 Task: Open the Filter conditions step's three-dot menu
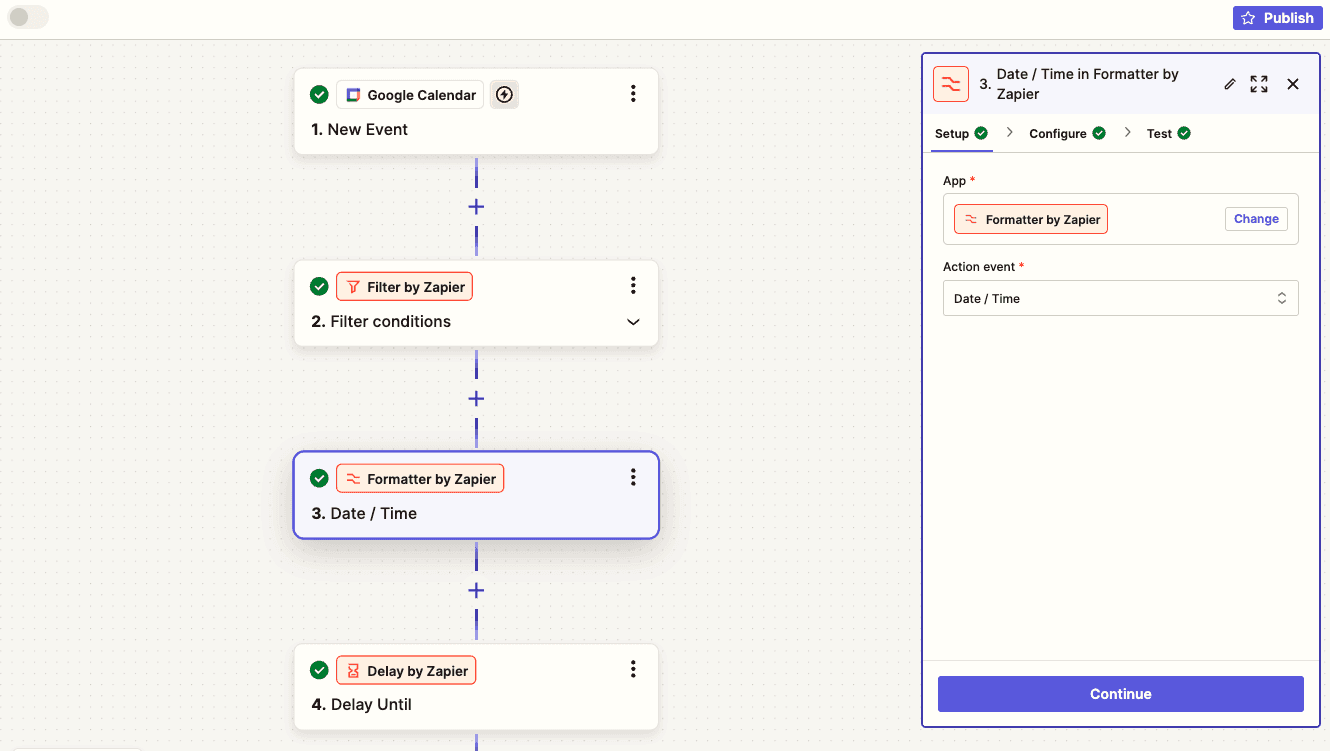(x=633, y=286)
